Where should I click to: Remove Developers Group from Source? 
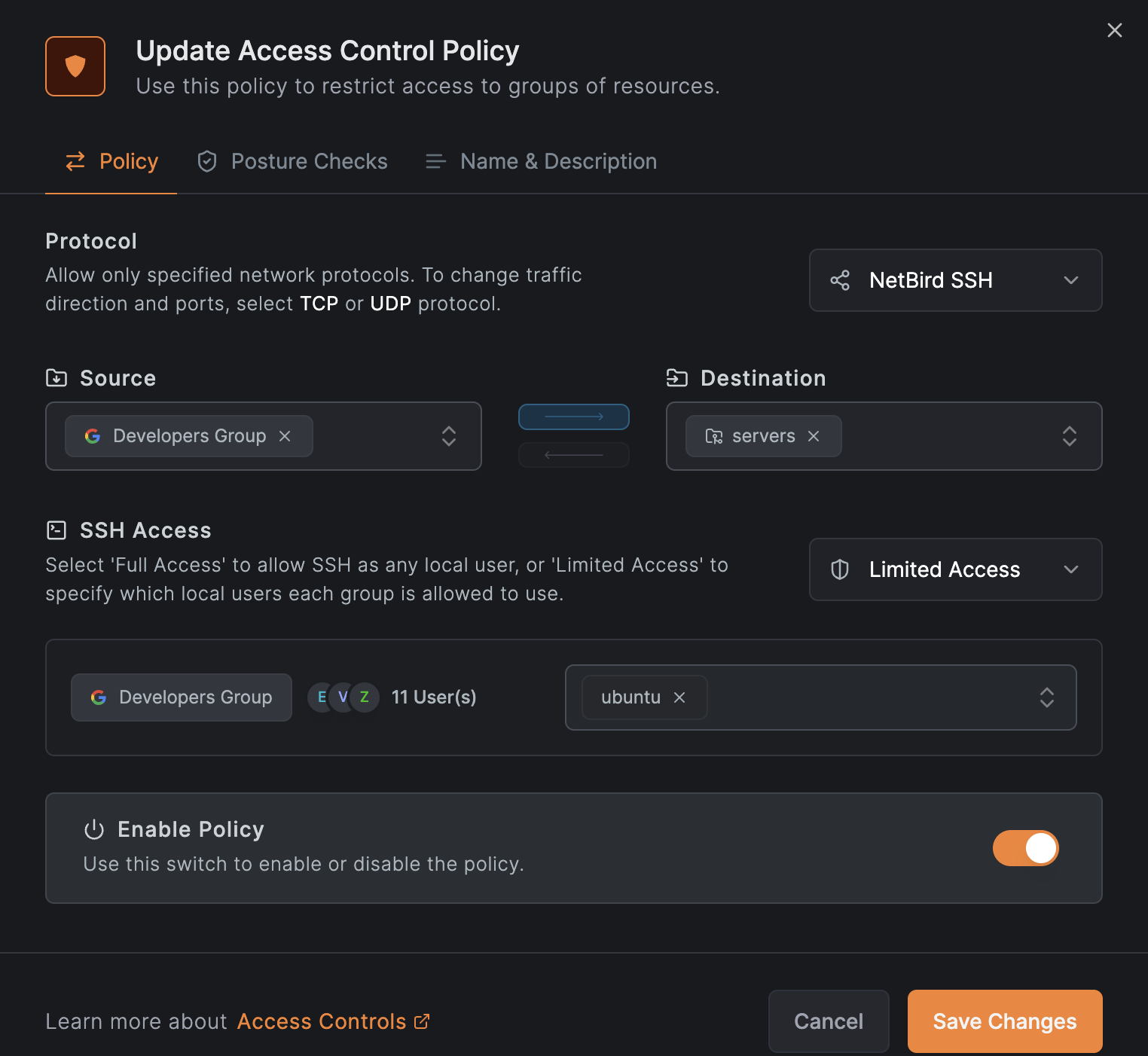click(285, 436)
